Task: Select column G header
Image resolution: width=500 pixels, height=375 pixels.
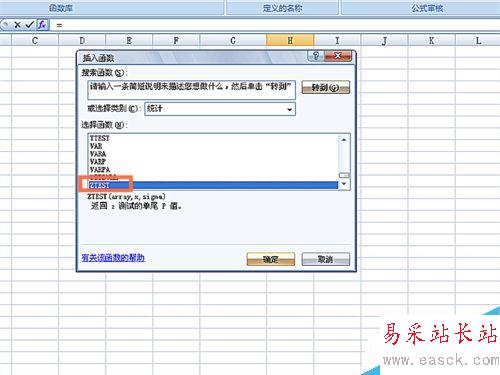Action: (233, 41)
